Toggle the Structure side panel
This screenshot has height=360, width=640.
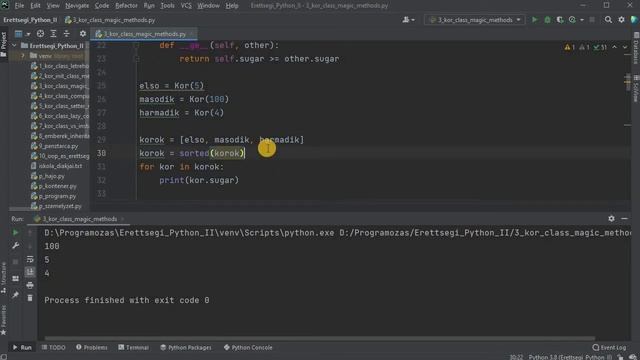pos(4,278)
